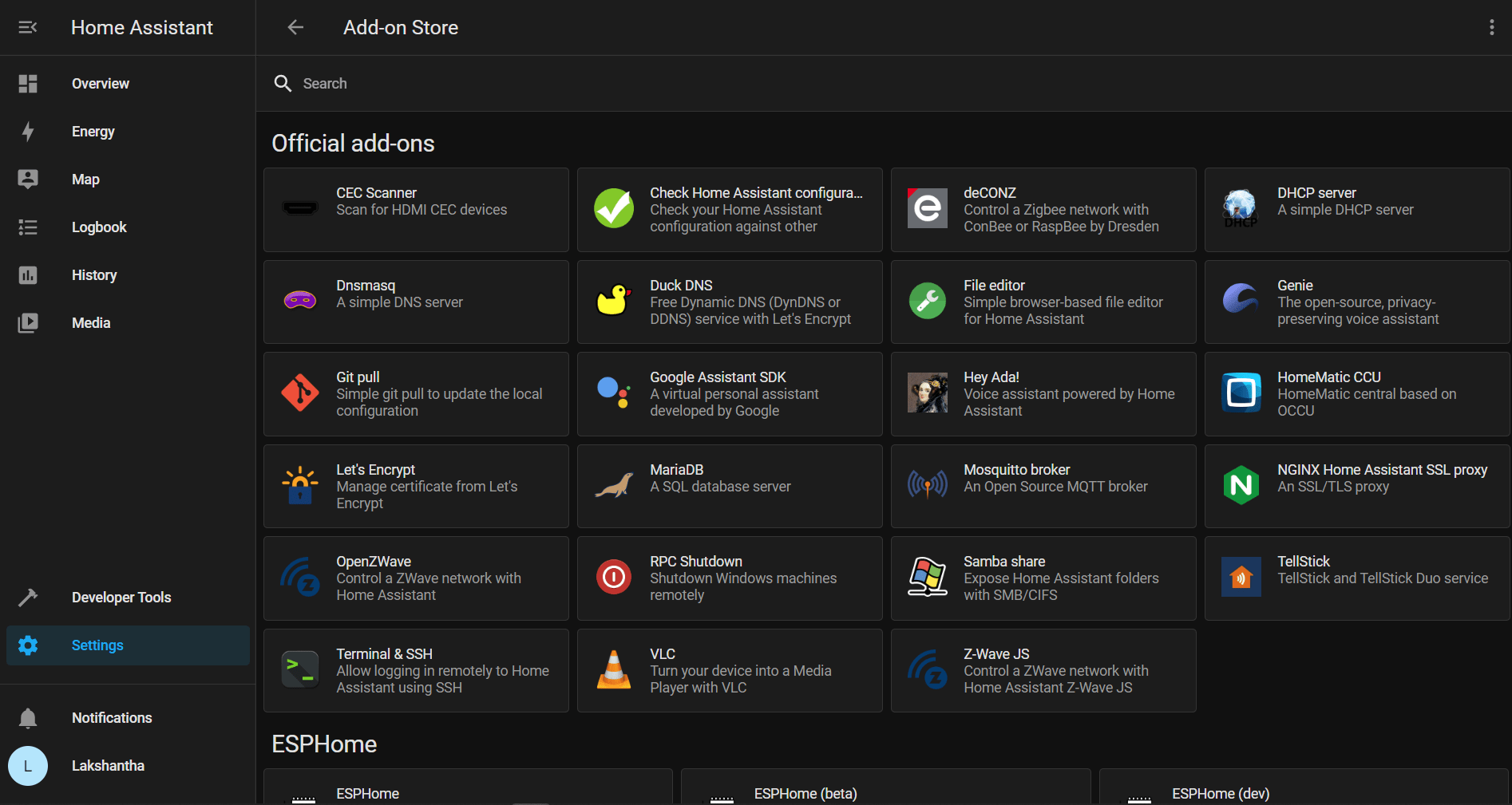Open the ESPHome (beta) add-on card
Viewport: 1512px width, 805px height.
coord(885,787)
